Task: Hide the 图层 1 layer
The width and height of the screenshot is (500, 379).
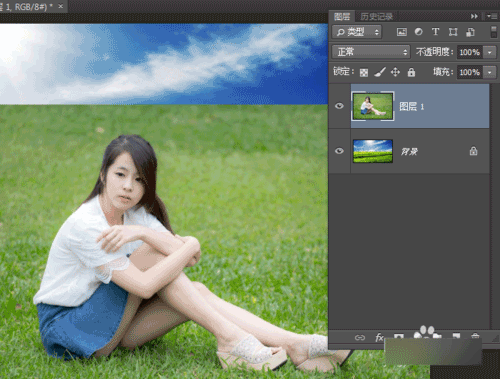Action: (x=339, y=106)
